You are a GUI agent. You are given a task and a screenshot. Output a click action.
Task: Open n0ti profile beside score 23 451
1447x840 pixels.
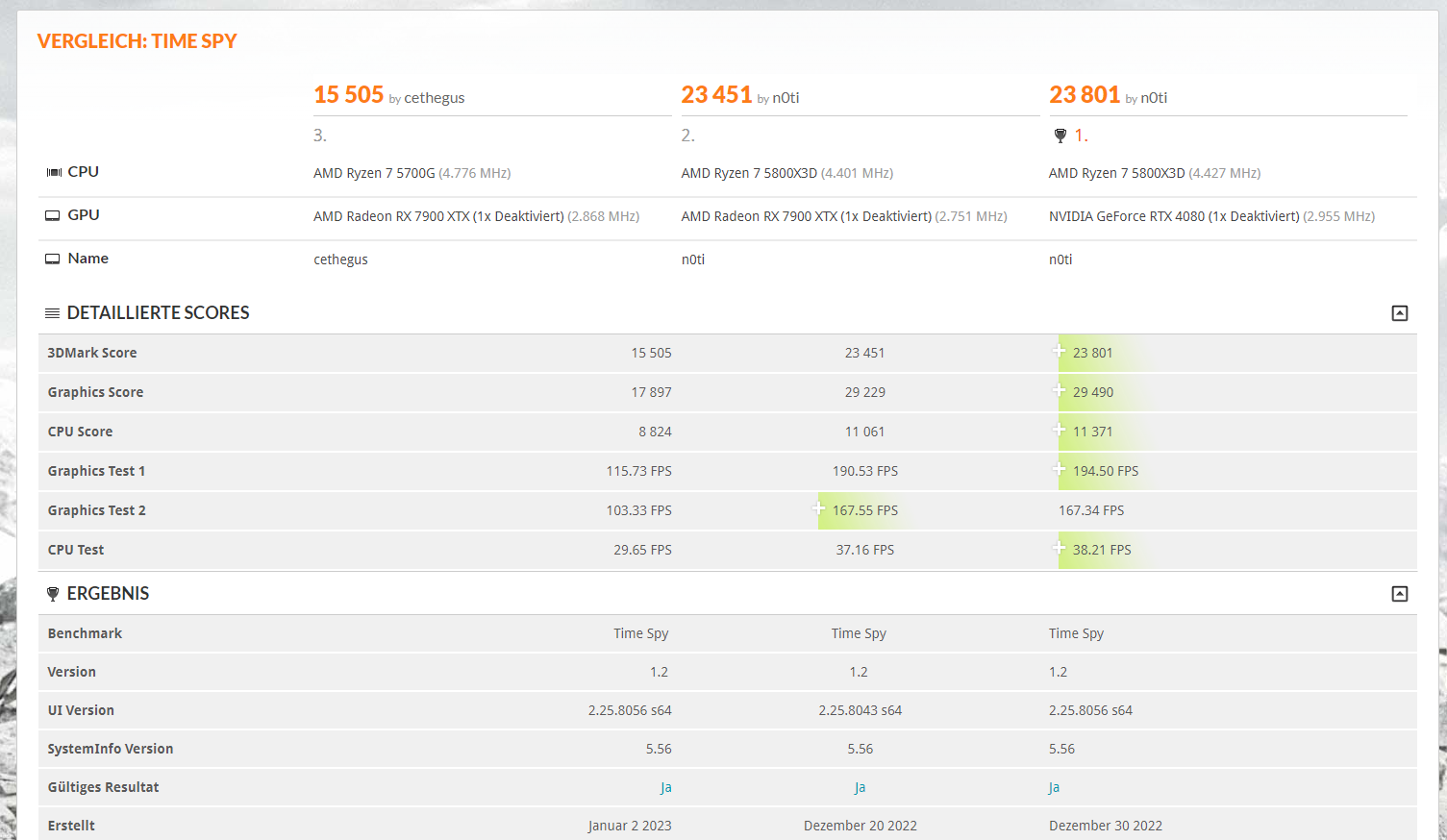coord(786,98)
